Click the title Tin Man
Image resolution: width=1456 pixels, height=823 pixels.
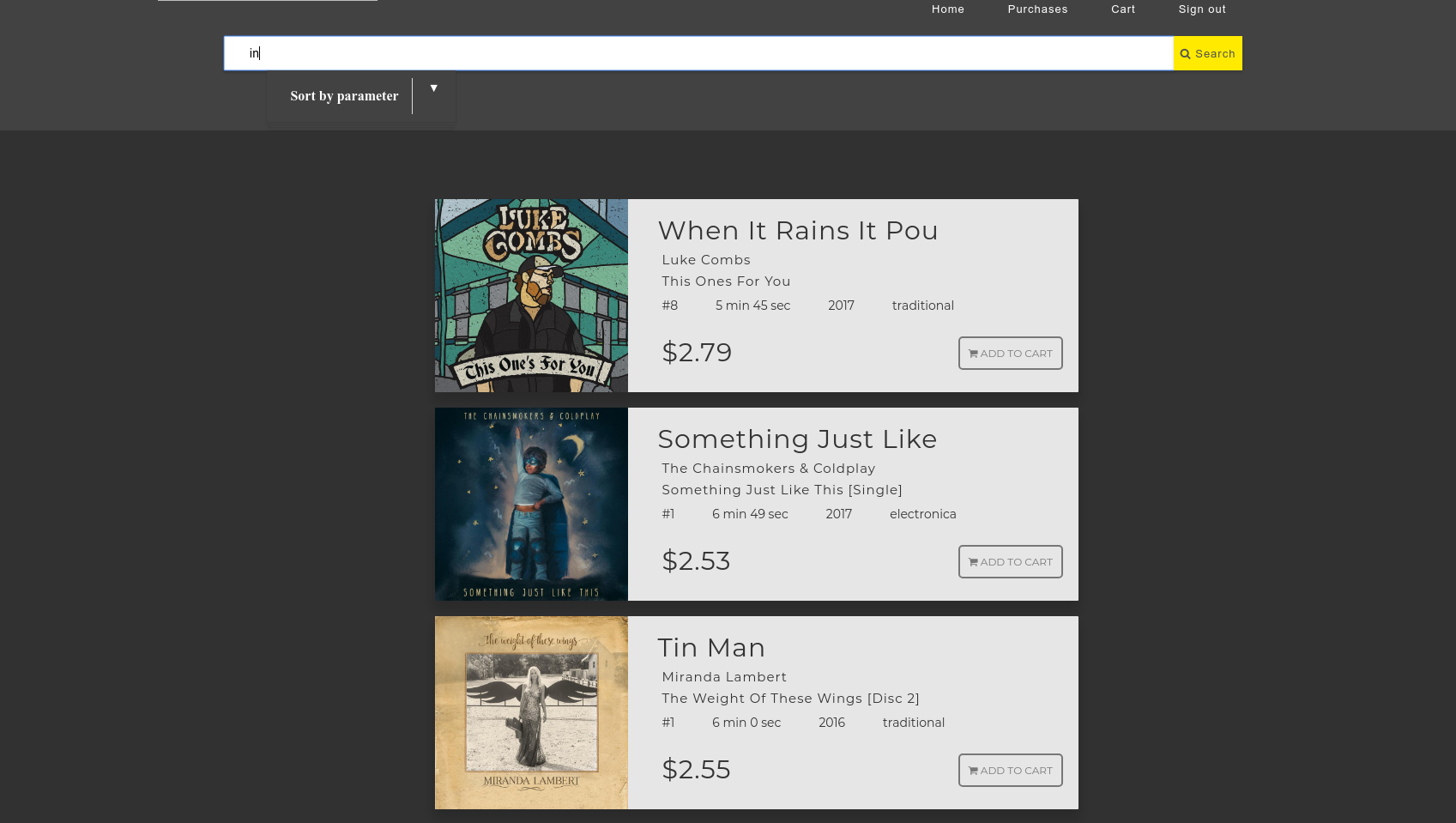tap(711, 648)
